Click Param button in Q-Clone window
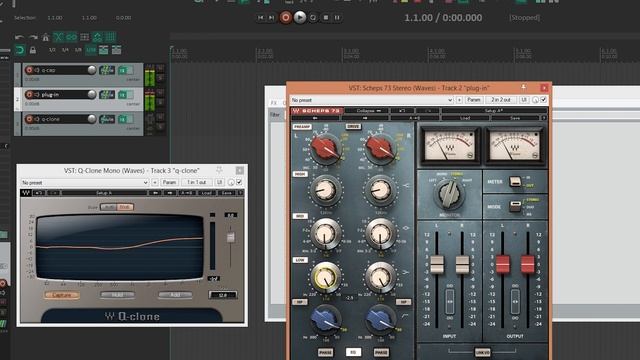The image size is (640, 360). coord(169,182)
